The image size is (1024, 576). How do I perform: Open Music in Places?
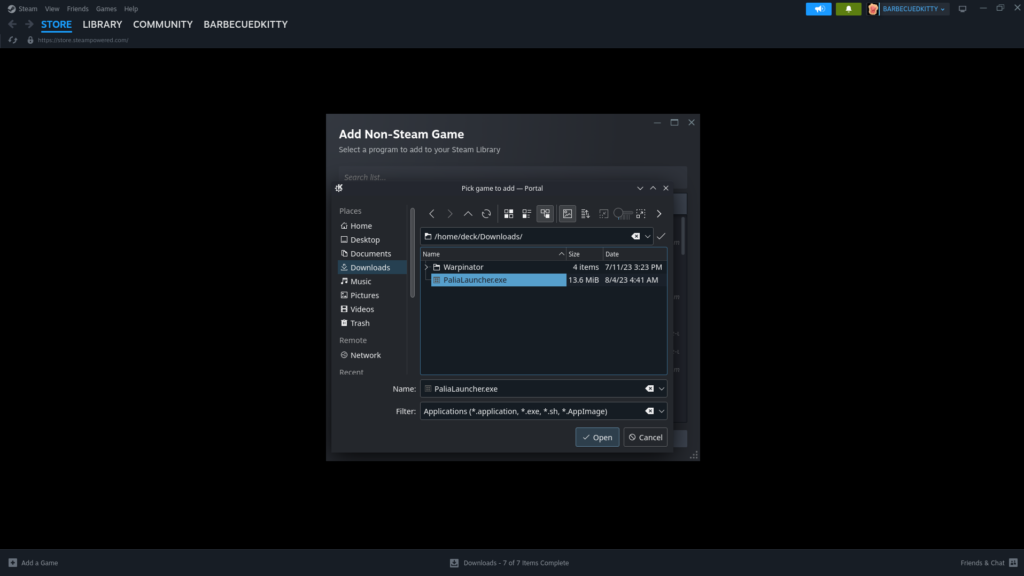click(x=372, y=281)
